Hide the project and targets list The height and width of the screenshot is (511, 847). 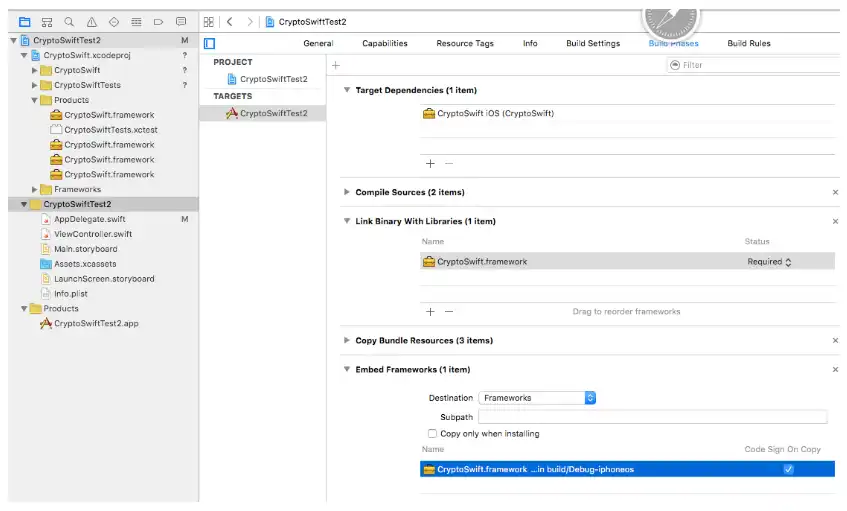[210, 43]
